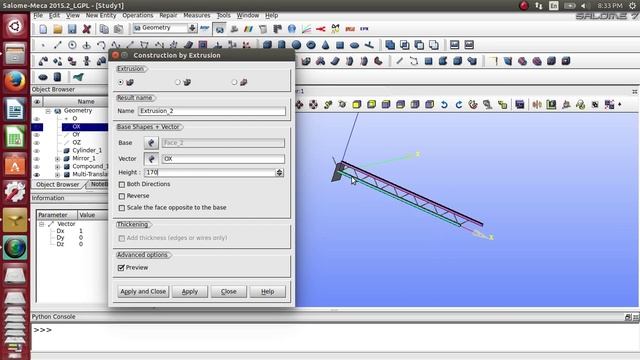Save the study with the floppy icon
This screenshot has height=360, width=640.
pyautogui.click(x=72, y=29)
